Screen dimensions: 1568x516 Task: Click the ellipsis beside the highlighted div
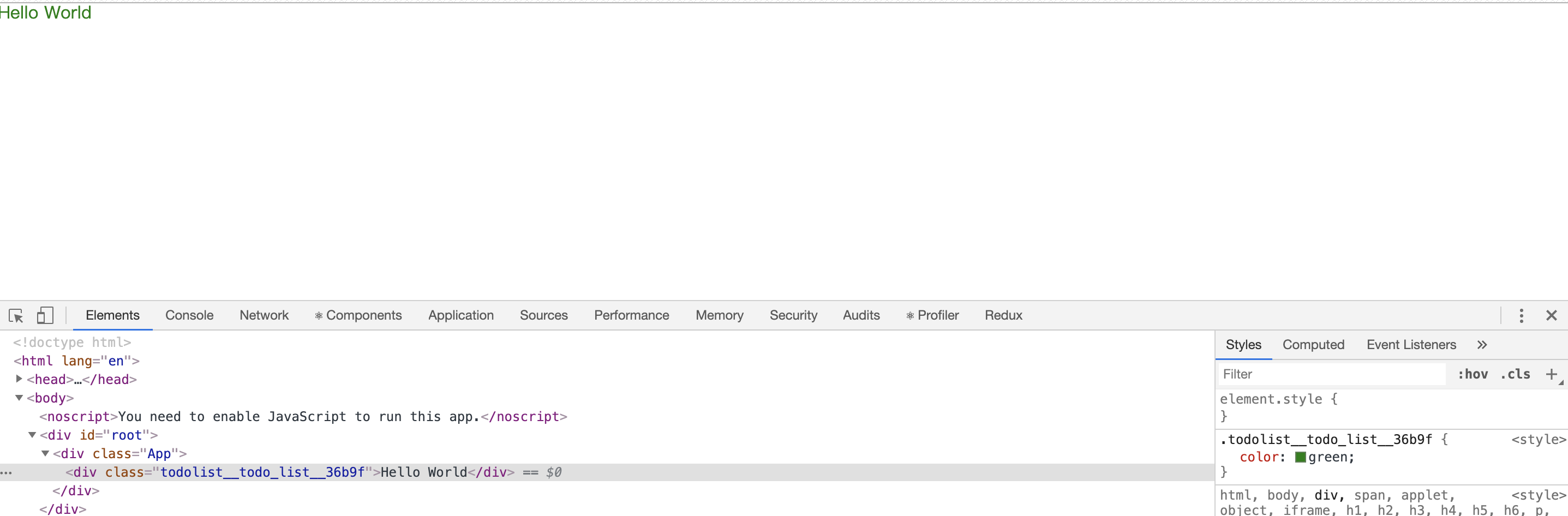click(x=6, y=472)
